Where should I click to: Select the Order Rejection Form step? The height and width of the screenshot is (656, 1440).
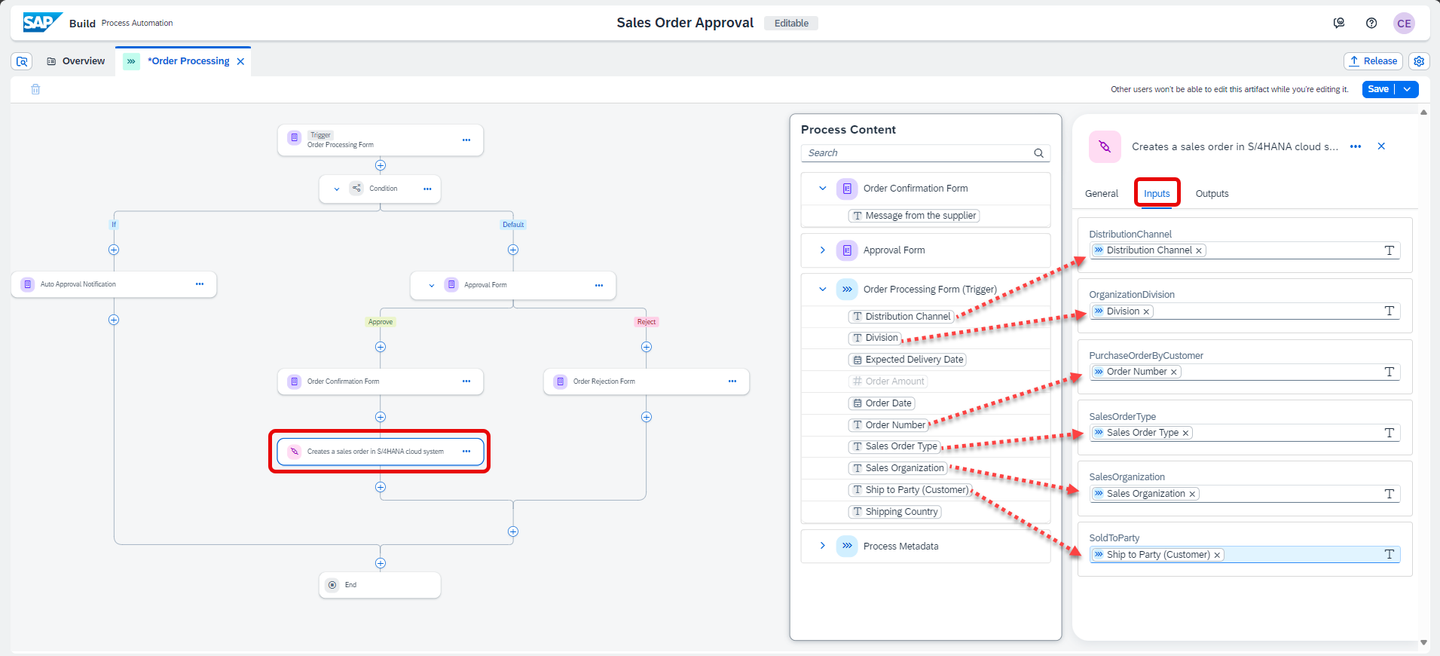coord(646,381)
